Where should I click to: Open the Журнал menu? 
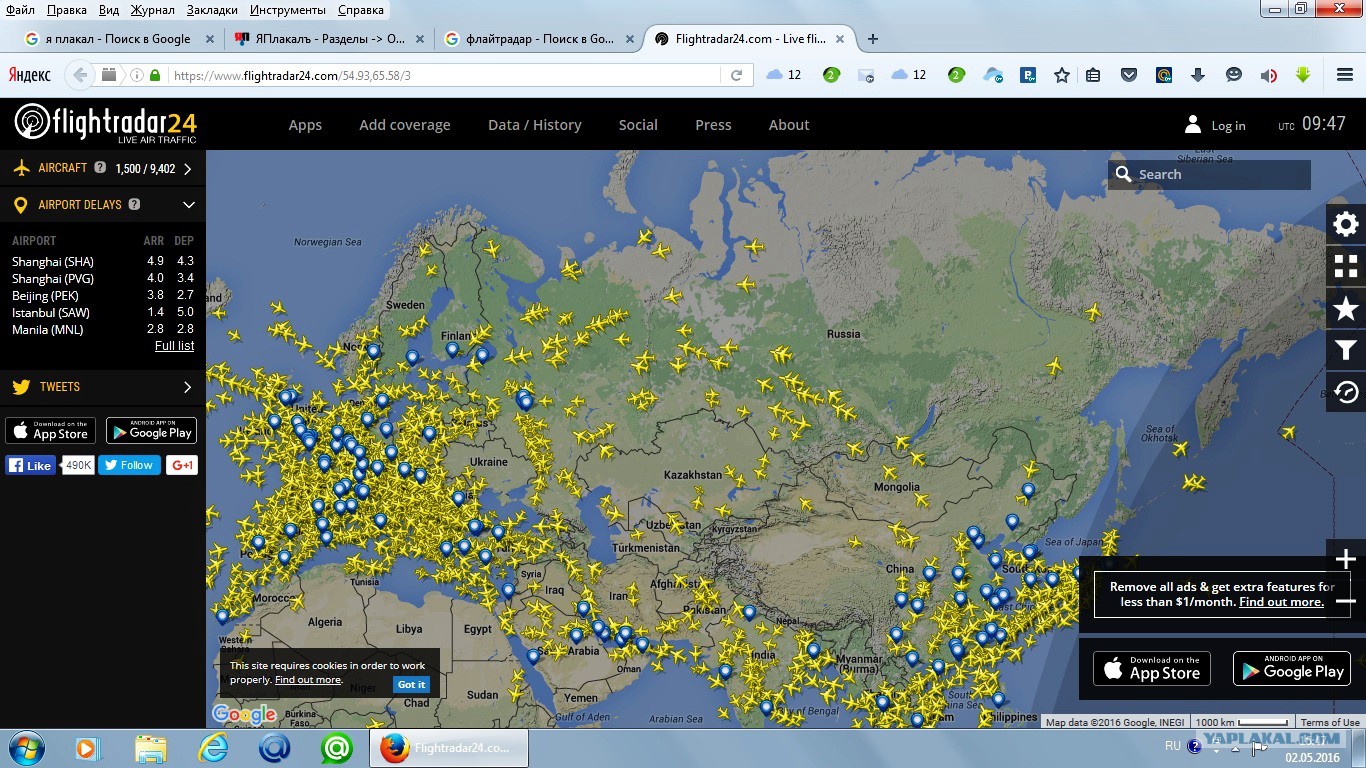[x=152, y=10]
